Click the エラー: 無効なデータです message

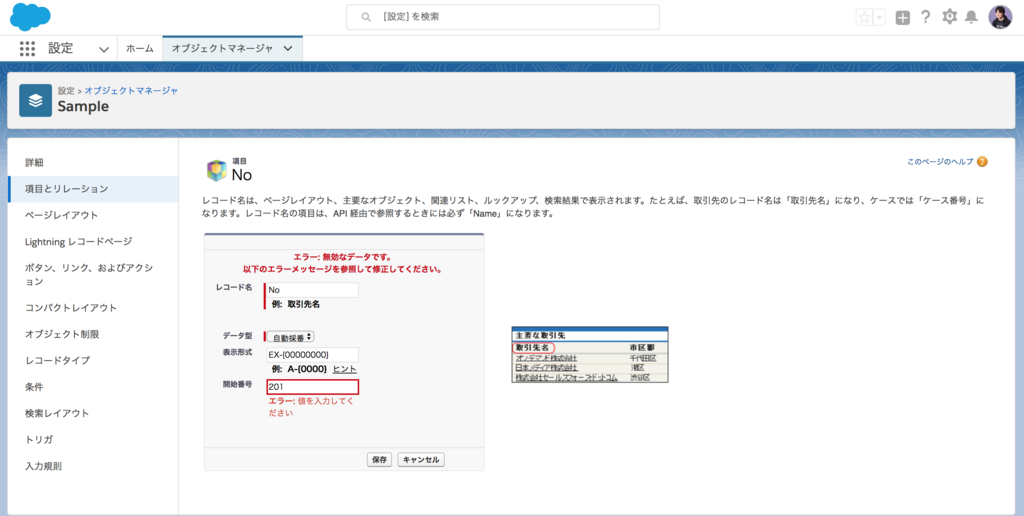click(343, 257)
